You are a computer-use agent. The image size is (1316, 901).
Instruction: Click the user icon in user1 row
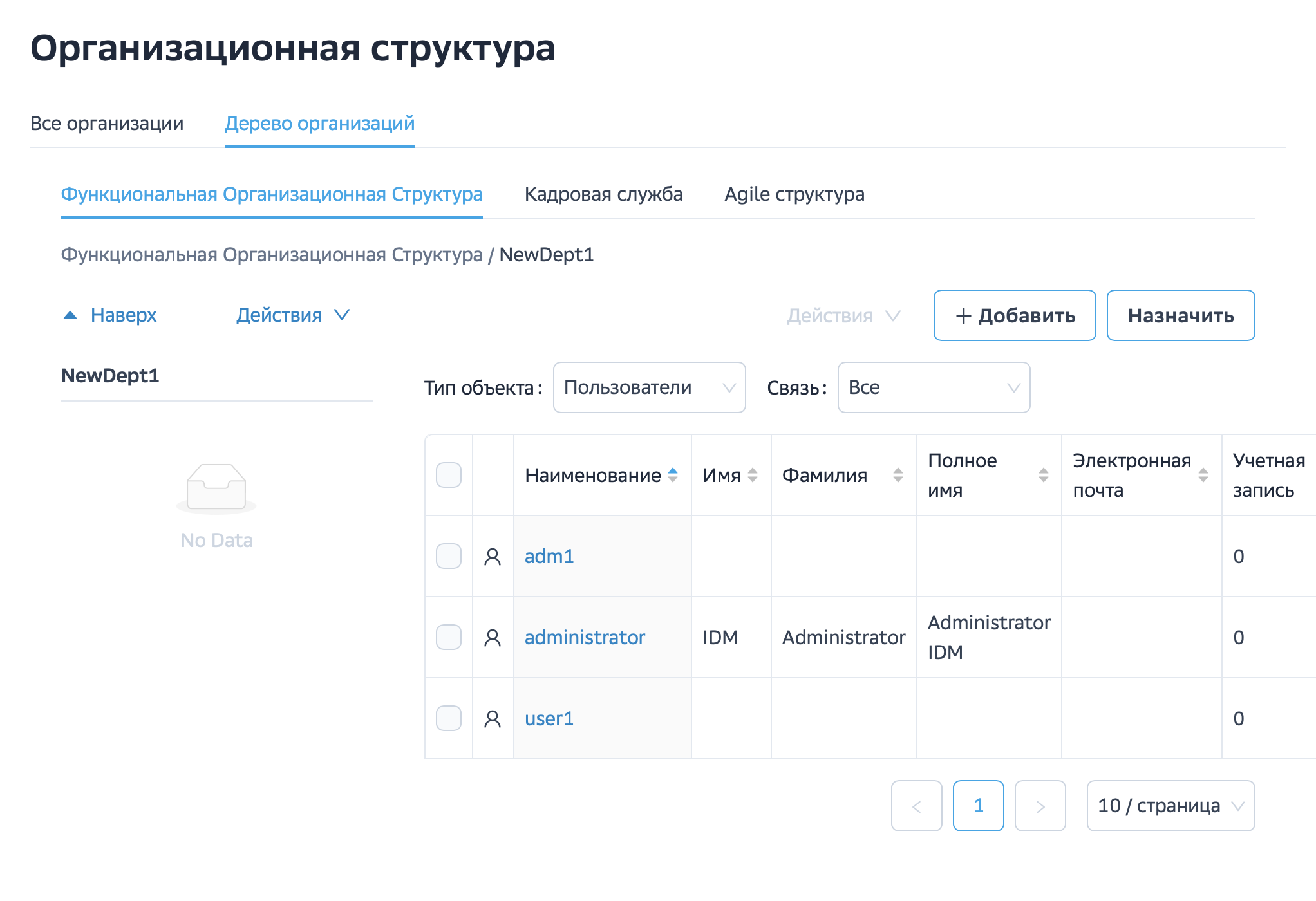(493, 719)
